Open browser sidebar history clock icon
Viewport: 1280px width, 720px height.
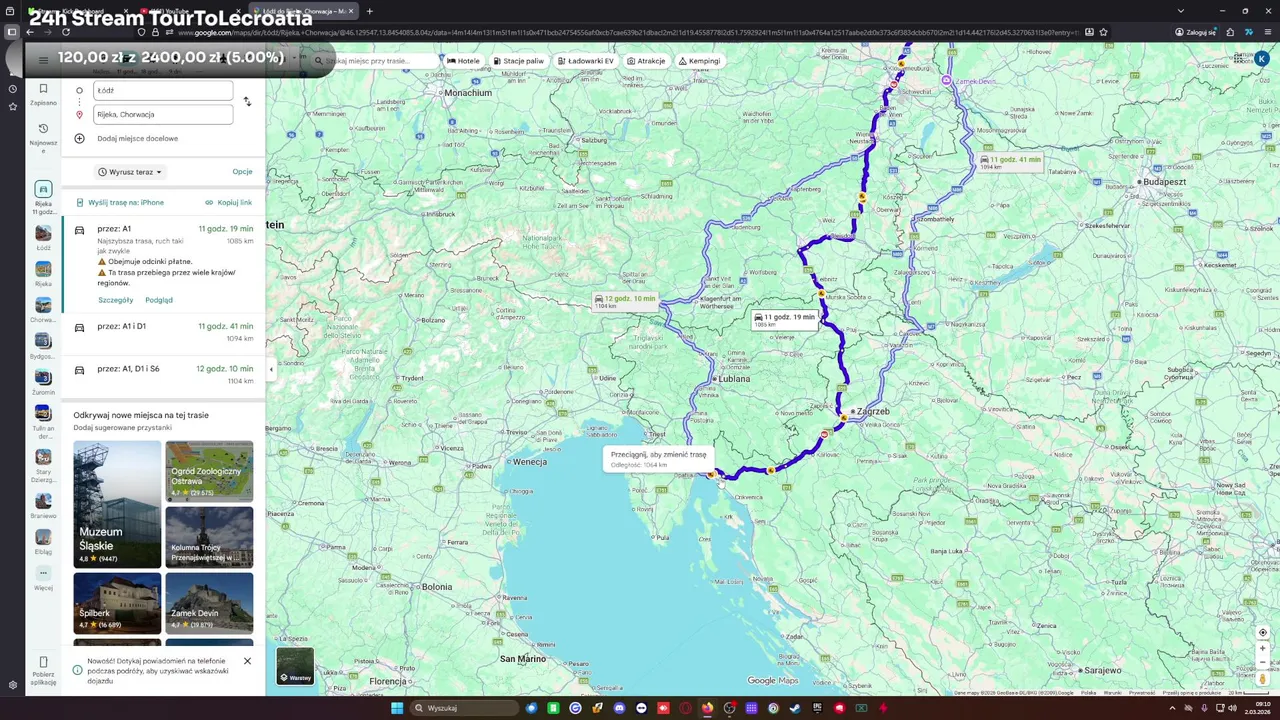pyautogui.click(x=12, y=89)
